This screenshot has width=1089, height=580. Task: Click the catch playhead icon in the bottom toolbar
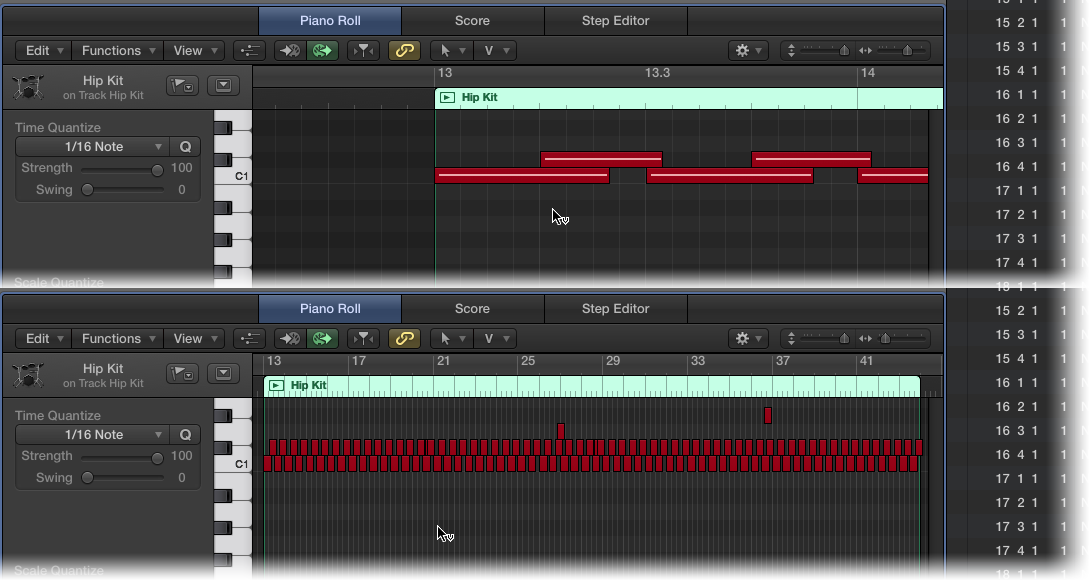tap(365, 339)
